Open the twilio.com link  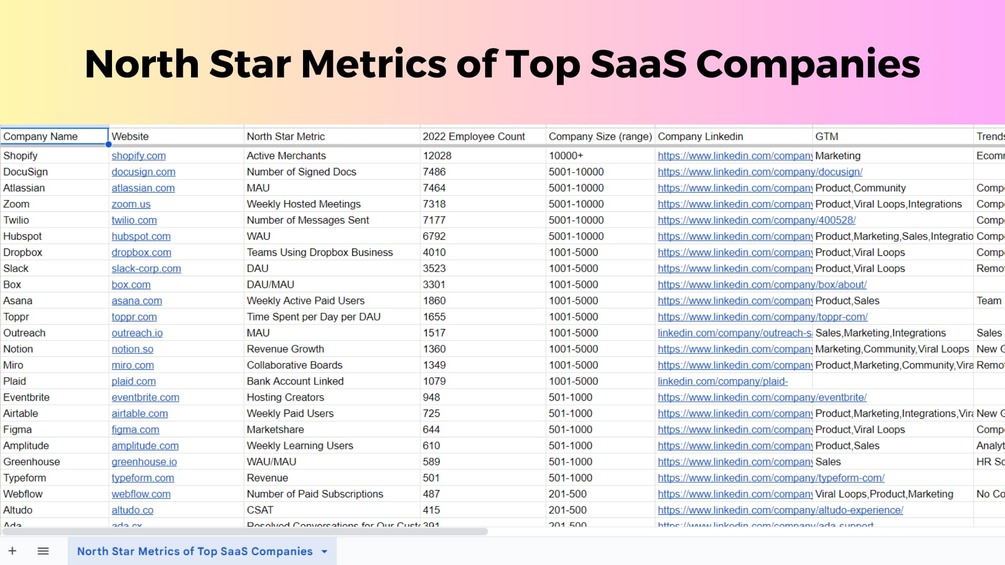pos(134,220)
